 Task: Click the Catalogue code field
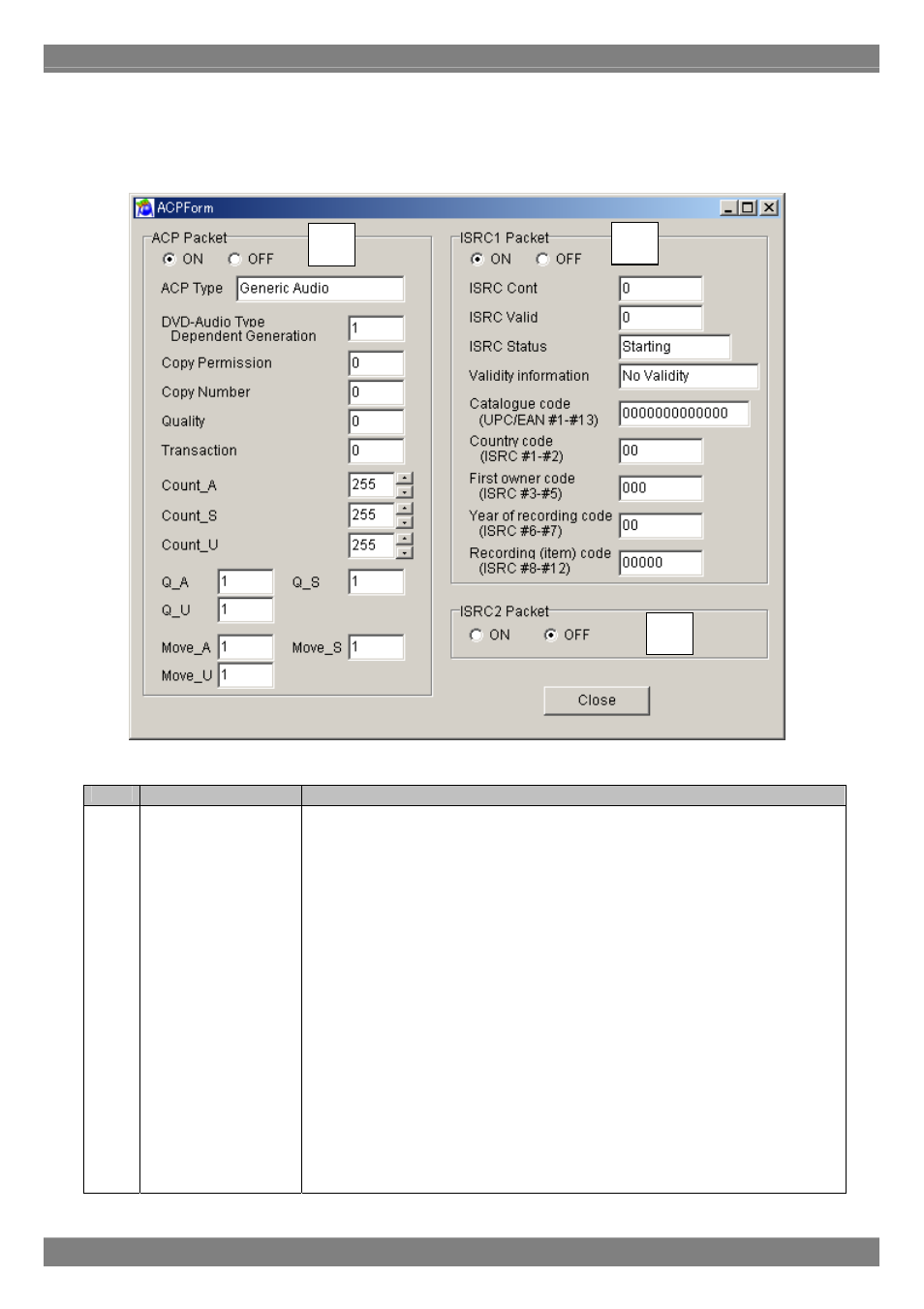coord(685,414)
